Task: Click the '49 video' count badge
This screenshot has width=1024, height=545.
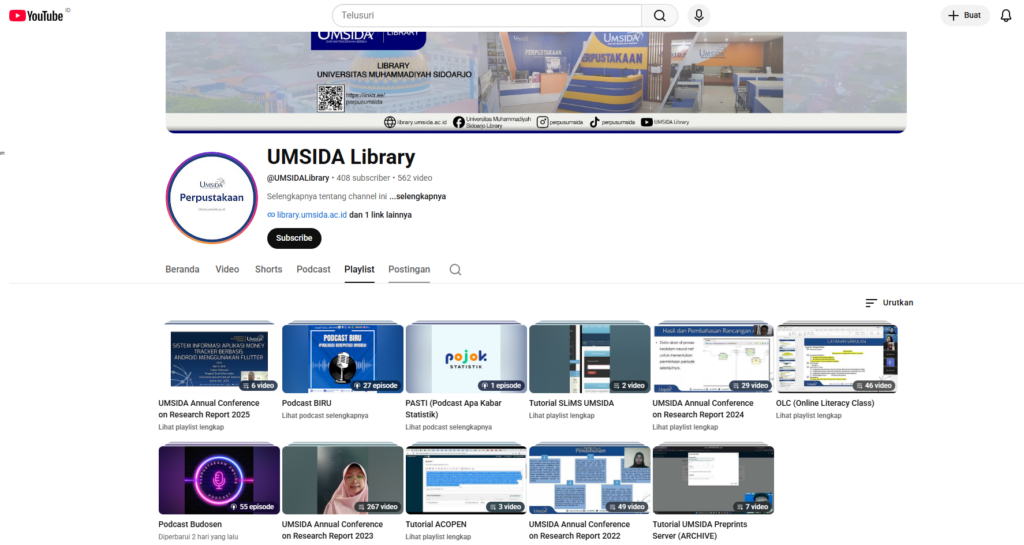Action: pyautogui.click(x=626, y=506)
